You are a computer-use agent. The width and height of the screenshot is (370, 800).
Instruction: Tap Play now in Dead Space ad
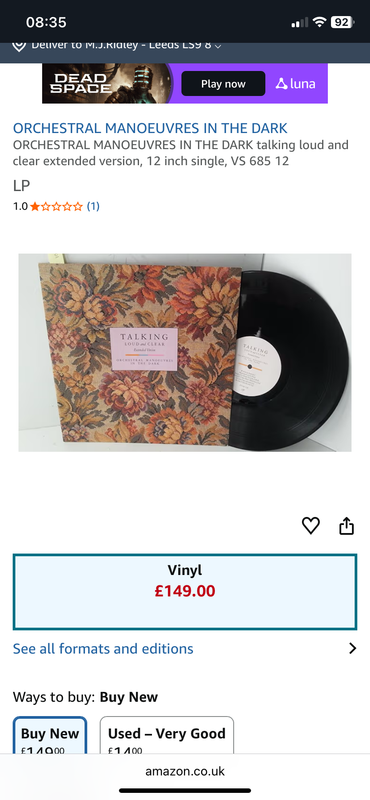tap(223, 84)
